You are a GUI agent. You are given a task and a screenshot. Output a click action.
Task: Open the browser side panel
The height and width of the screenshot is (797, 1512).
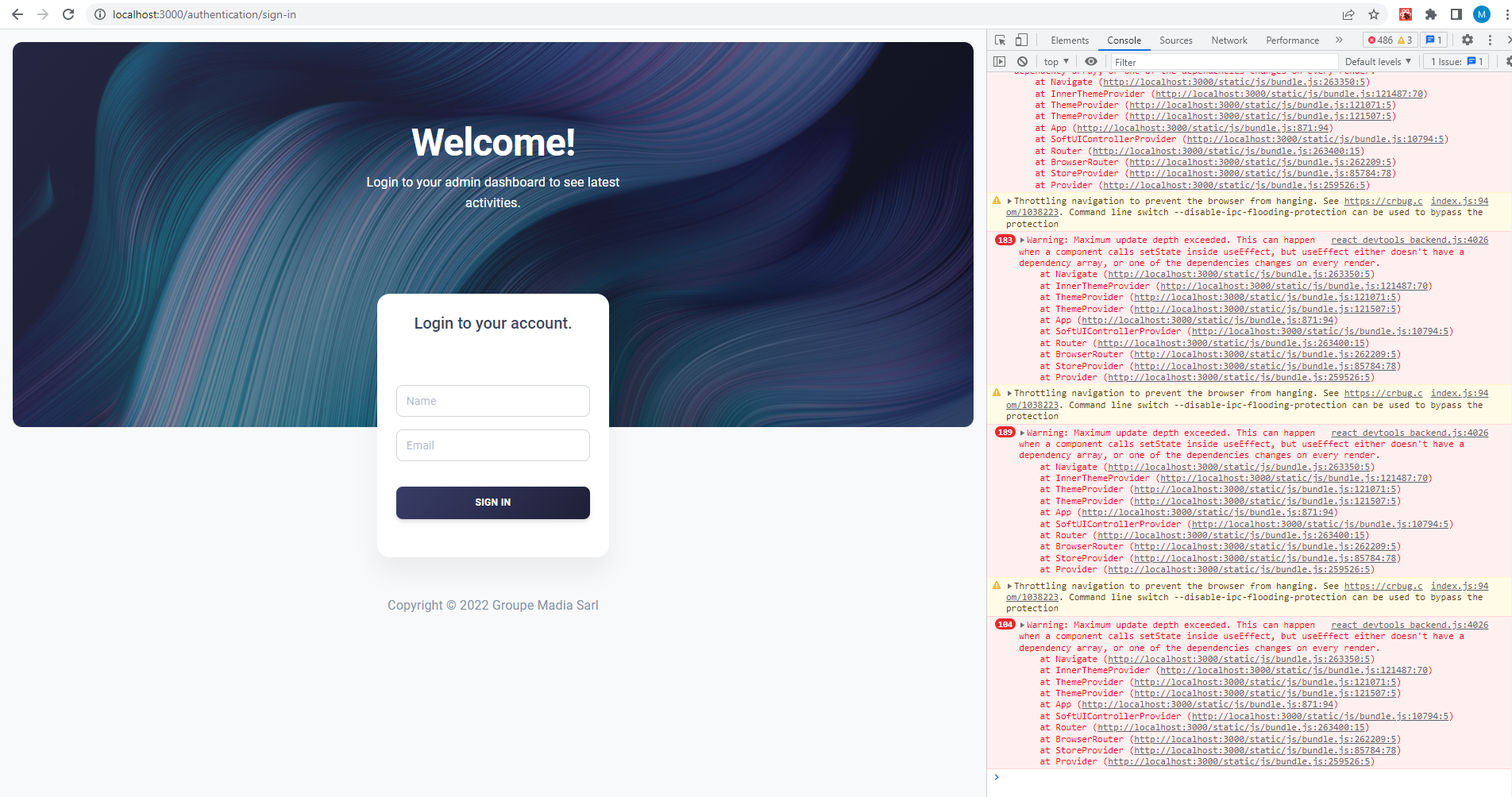pyautogui.click(x=1456, y=14)
